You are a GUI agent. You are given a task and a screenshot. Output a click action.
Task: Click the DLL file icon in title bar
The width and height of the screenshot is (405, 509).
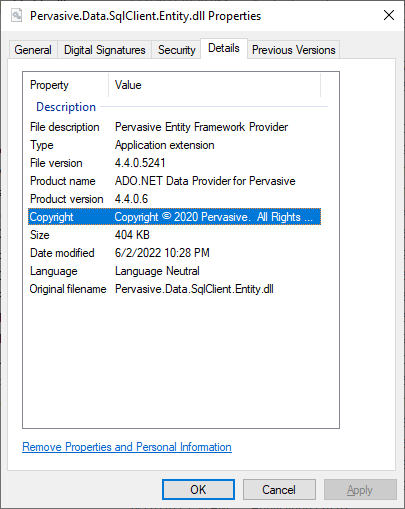click(x=17, y=16)
